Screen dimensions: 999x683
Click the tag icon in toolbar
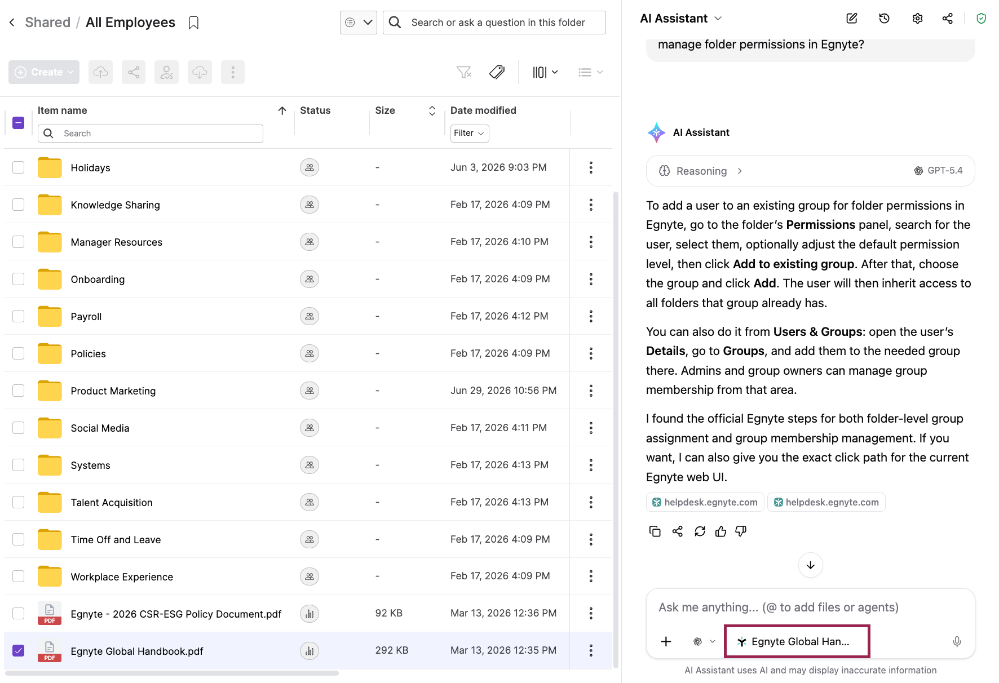pos(497,72)
